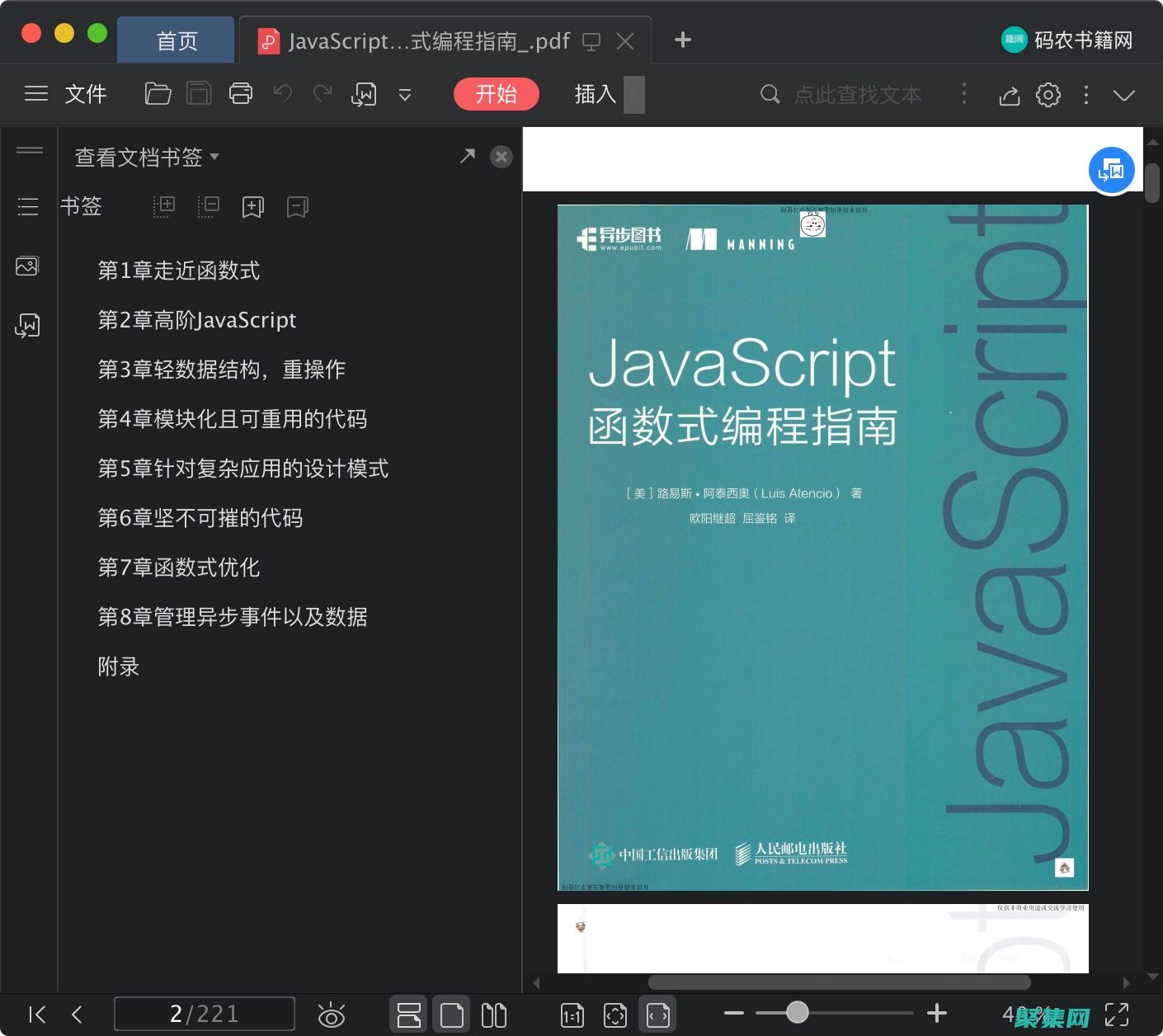Screen dimensions: 1163x1036
Task: Jump to 第5章针对复杂应用的设计模式 bookmark
Action: click(242, 469)
